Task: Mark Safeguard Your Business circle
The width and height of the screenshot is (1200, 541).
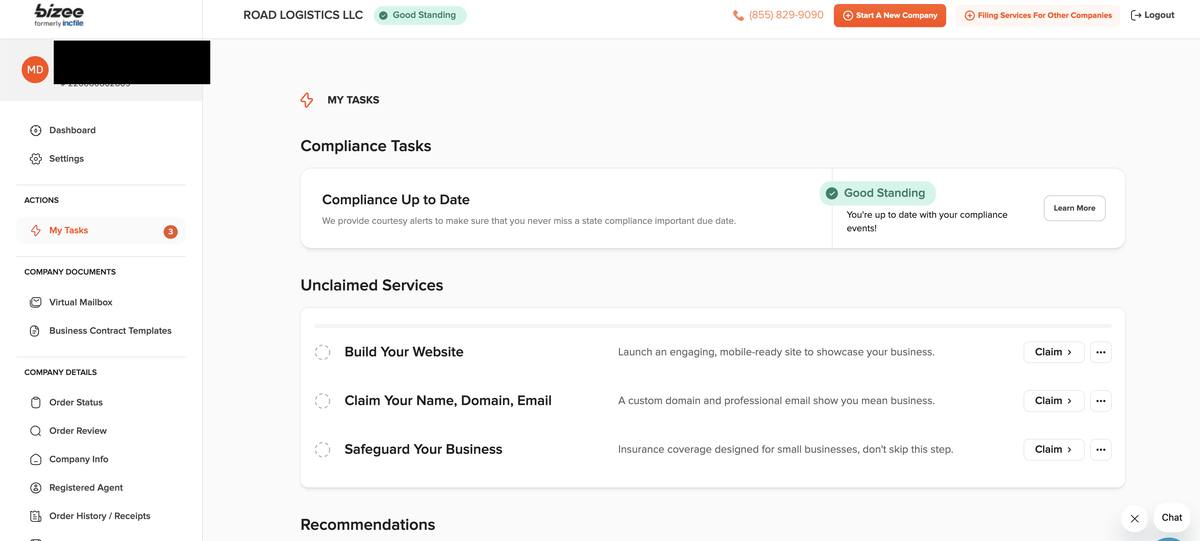Action: (x=322, y=450)
